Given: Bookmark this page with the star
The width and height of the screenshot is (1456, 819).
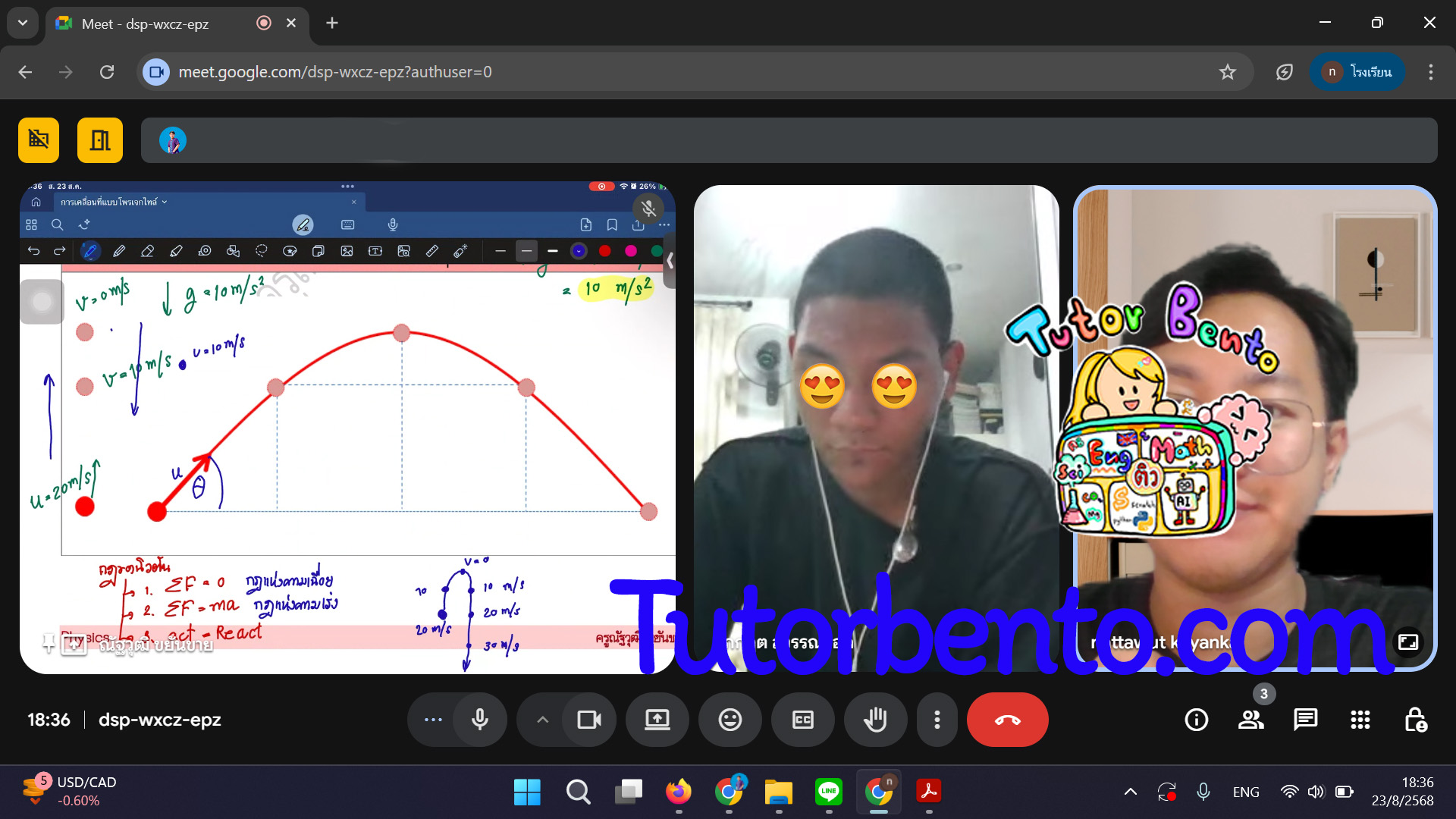Looking at the screenshot, I should click(x=1228, y=72).
